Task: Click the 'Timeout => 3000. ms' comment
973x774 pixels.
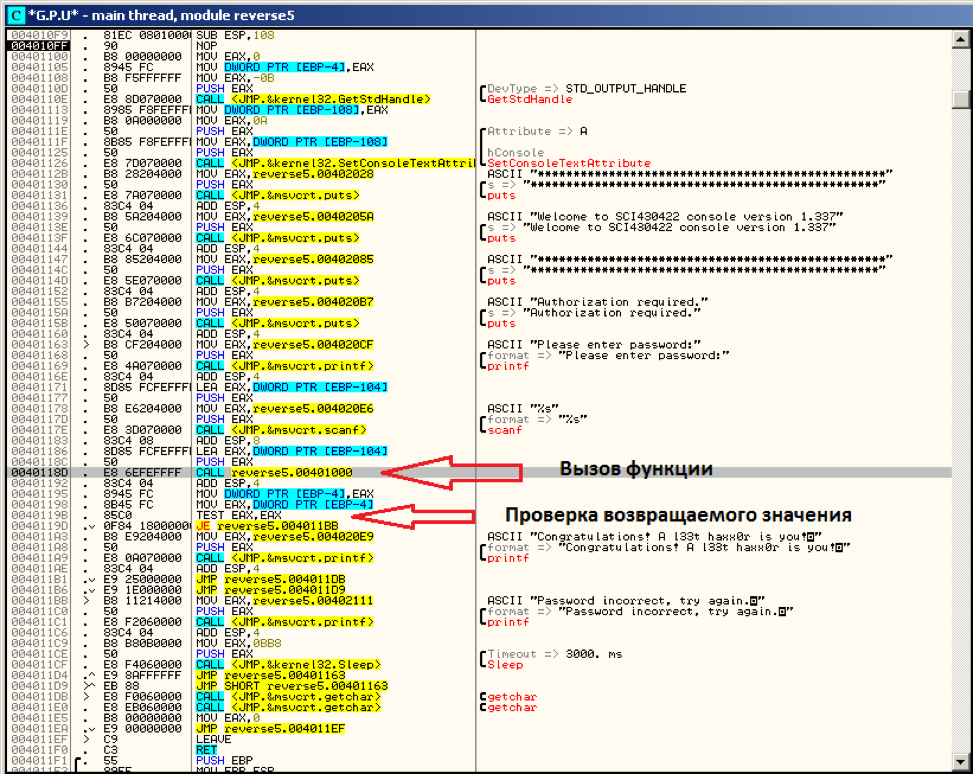Action: click(x=555, y=654)
